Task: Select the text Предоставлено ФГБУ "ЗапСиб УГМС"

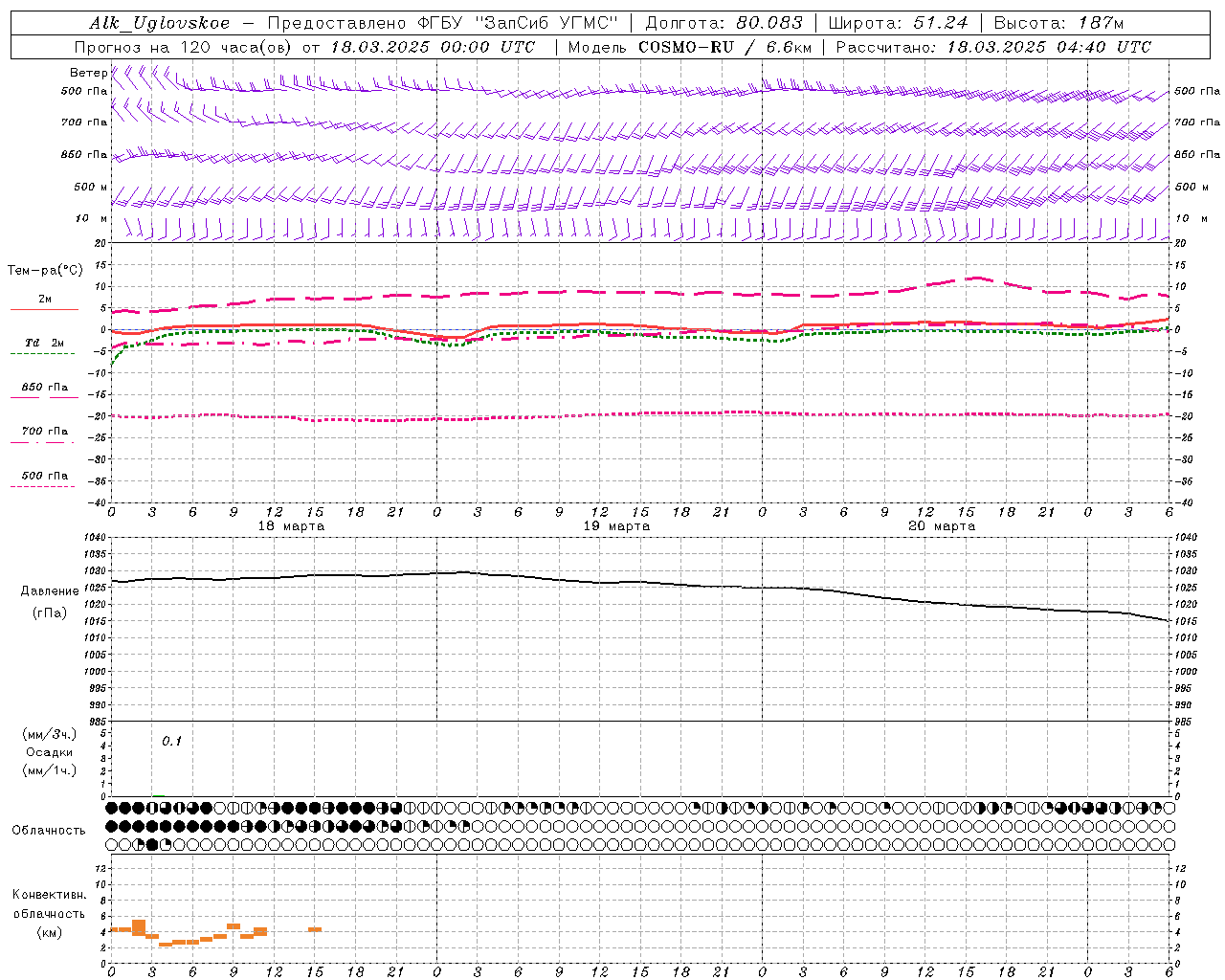Action: pyautogui.click(x=442, y=23)
